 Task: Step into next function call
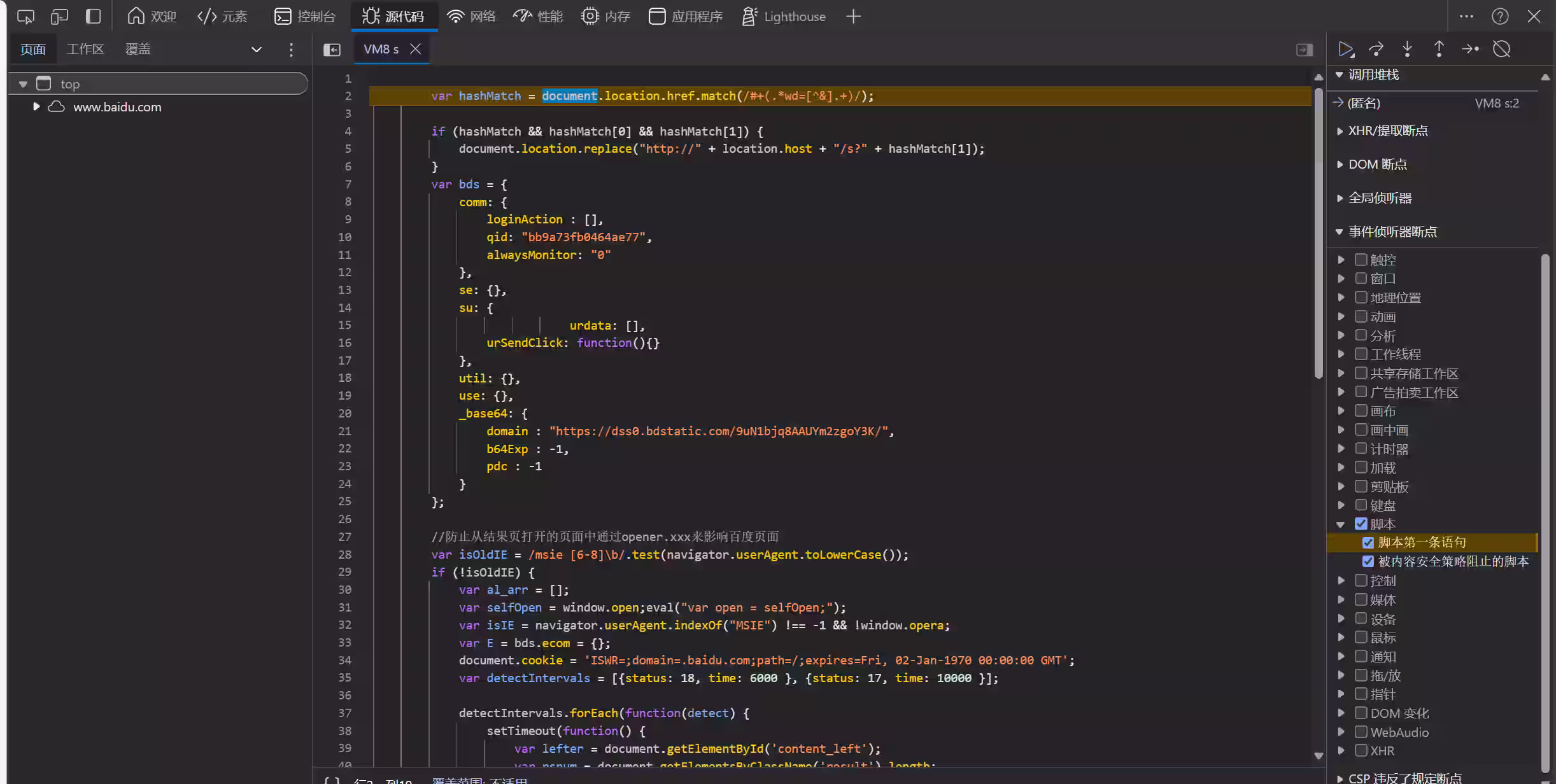pos(1408,49)
